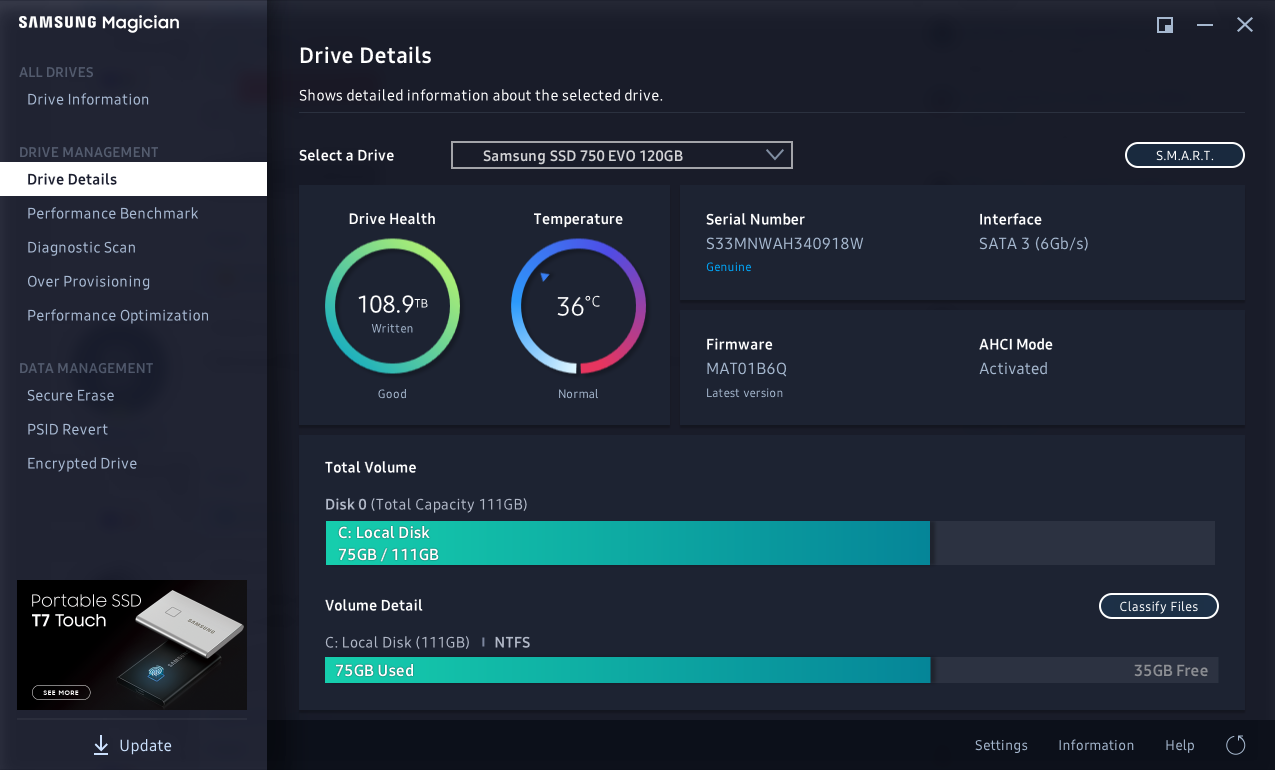This screenshot has width=1275, height=770.
Task: Click the C: Local Disk 75GB / 111GB bar
Action: click(x=627, y=543)
